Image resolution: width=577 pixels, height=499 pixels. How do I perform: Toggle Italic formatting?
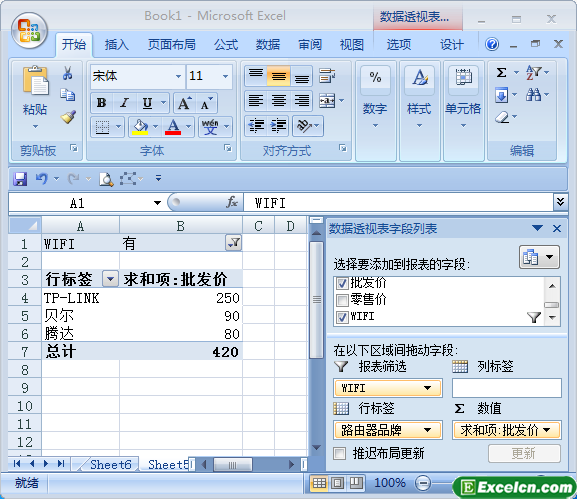[125, 103]
